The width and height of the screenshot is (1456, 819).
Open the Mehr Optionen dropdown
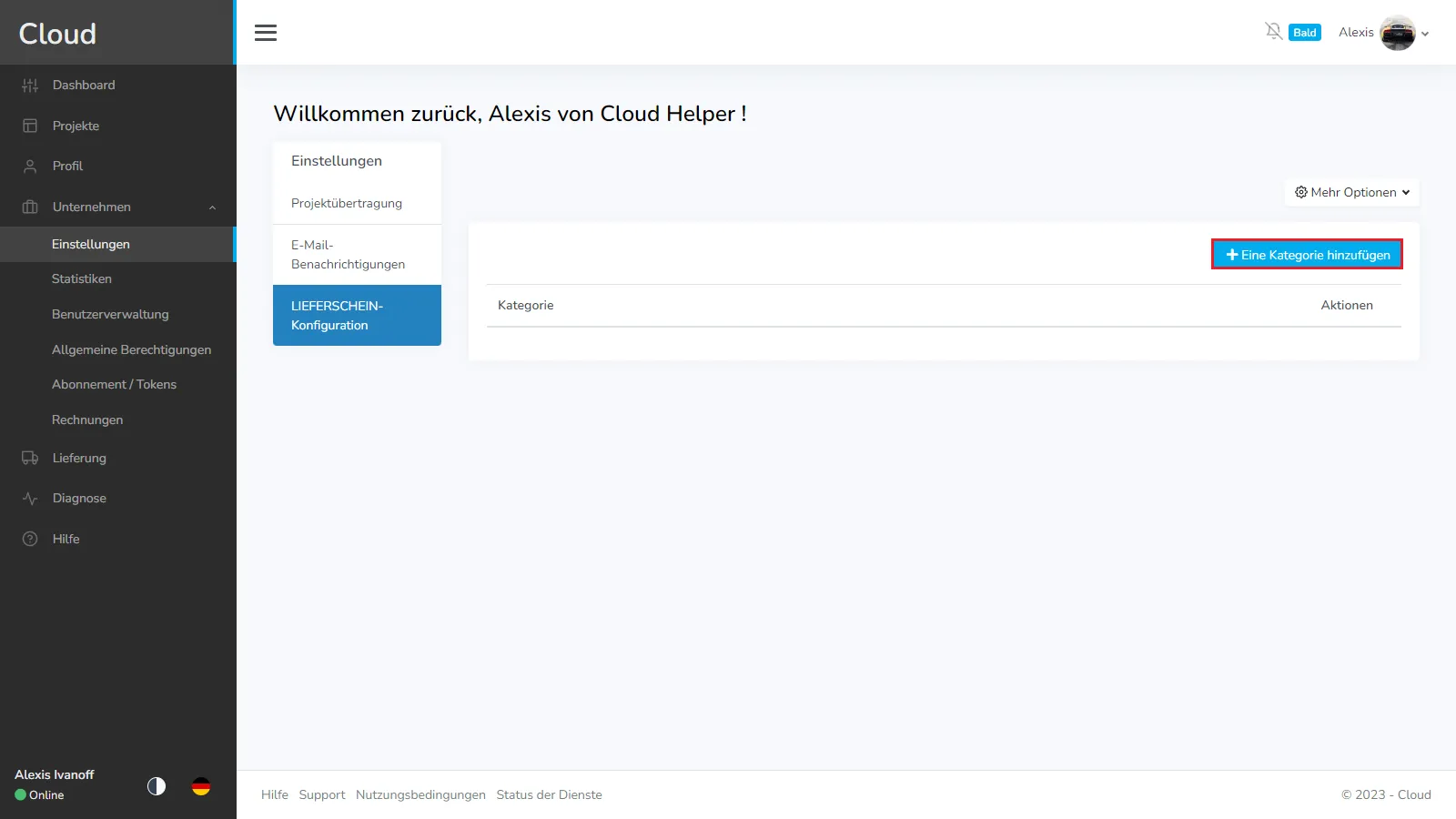(1351, 192)
